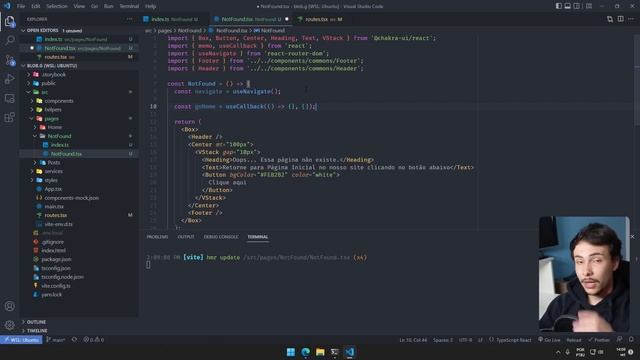
Task: Open the Explorer view in activity bar
Action: (x=10, y=21)
